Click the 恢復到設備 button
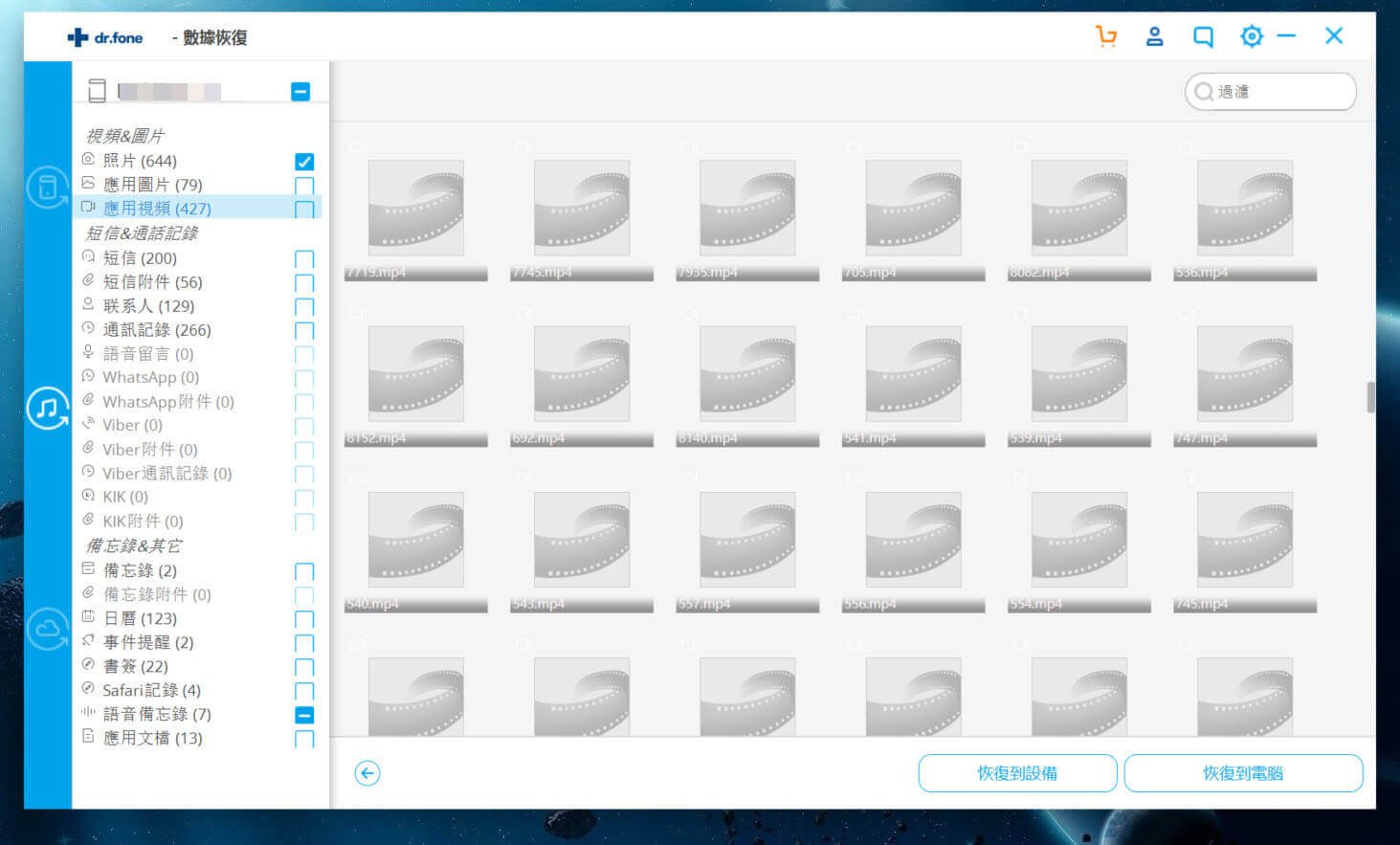 1017,773
